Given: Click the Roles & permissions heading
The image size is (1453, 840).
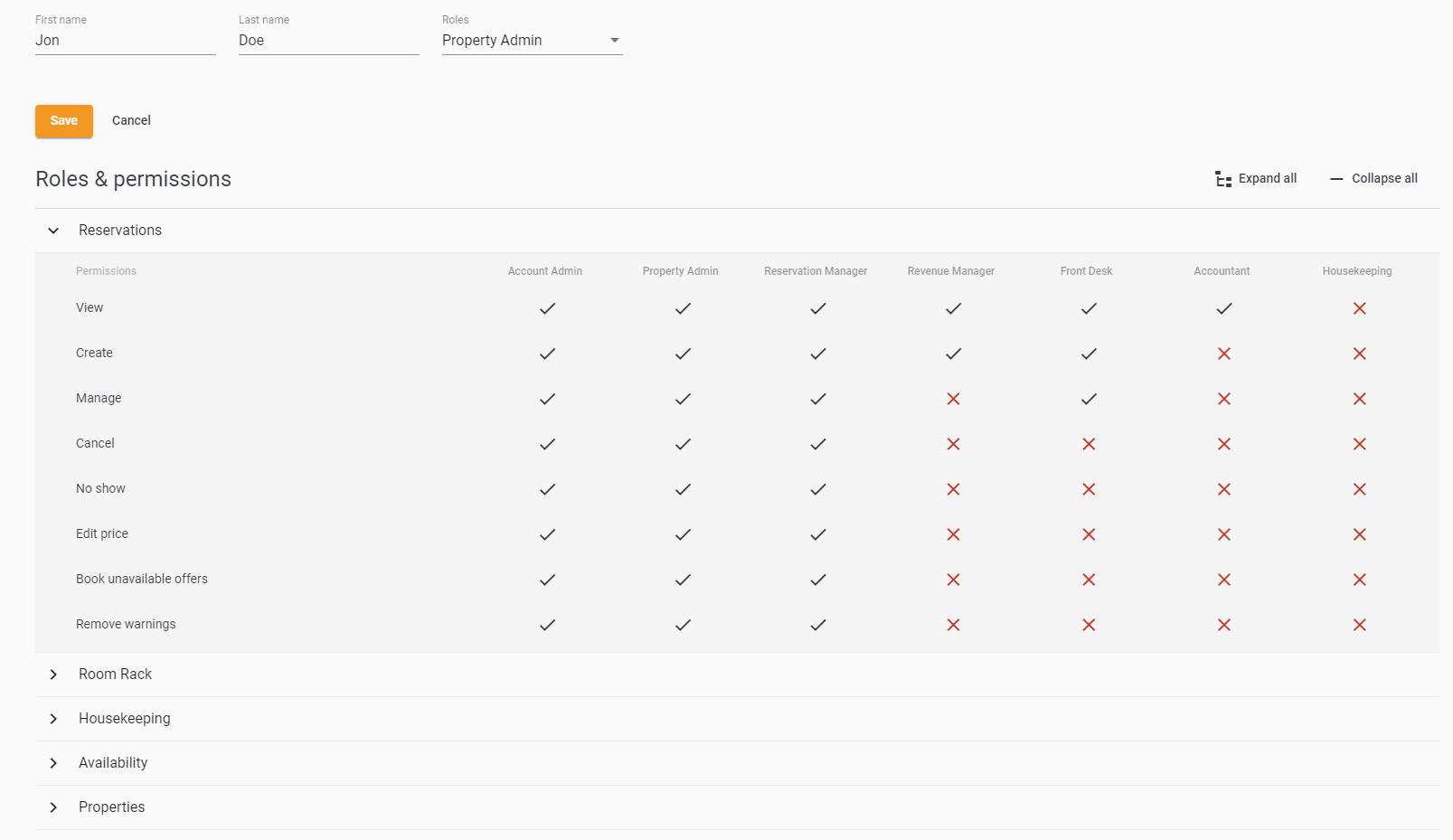Looking at the screenshot, I should (133, 179).
